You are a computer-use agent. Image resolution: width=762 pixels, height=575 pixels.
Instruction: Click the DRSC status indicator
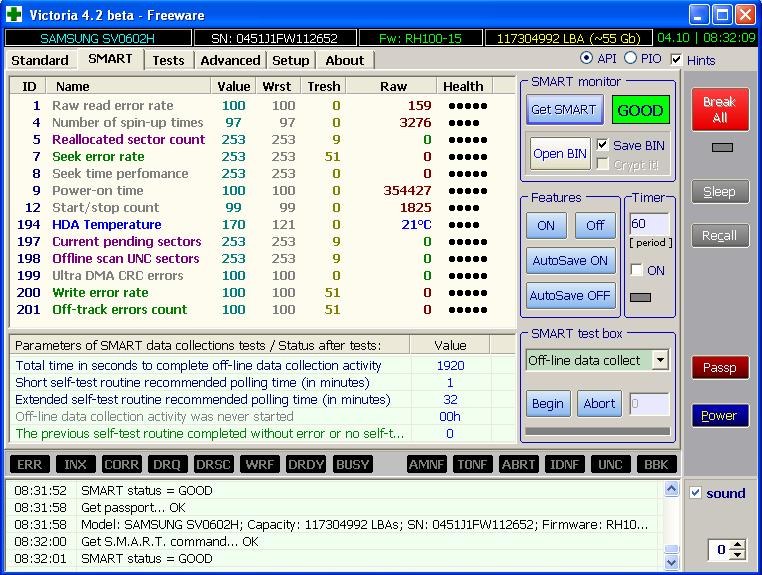click(x=213, y=465)
